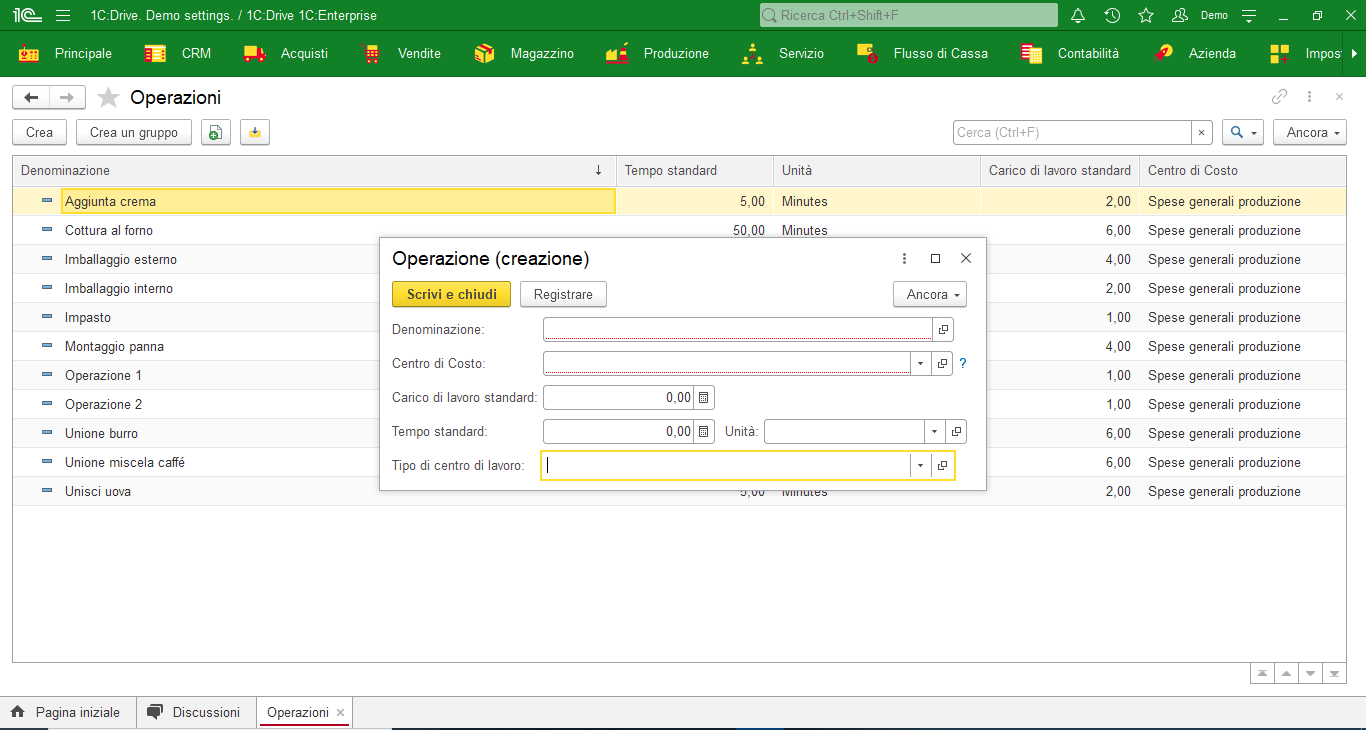Get link to Operazioni page icon
The height and width of the screenshot is (730, 1366).
1279,97
